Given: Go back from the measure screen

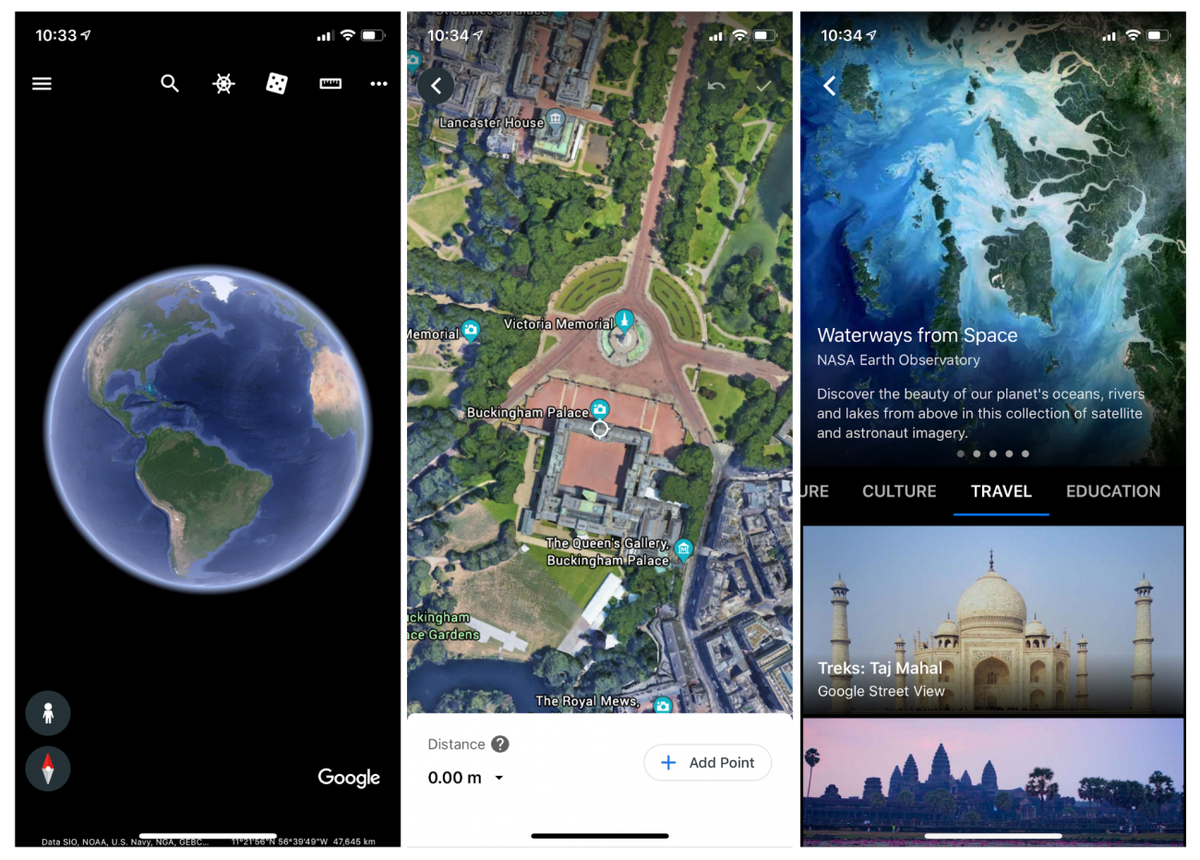Looking at the screenshot, I should click(436, 86).
